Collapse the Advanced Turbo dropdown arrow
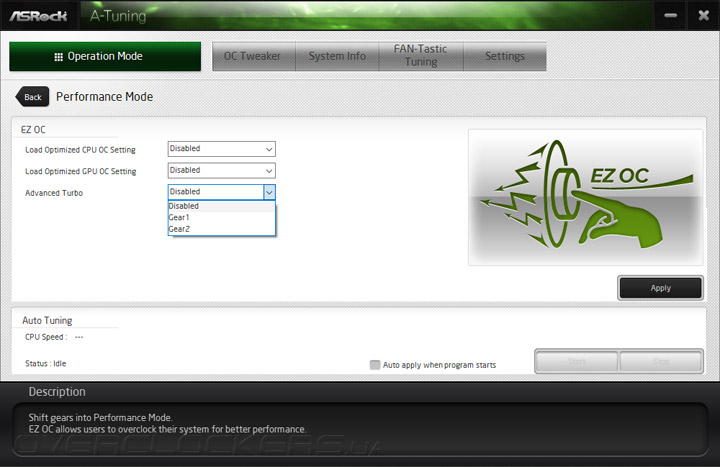Image resolution: width=720 pixels, height=467 pixels. click(x=269, y=192)
